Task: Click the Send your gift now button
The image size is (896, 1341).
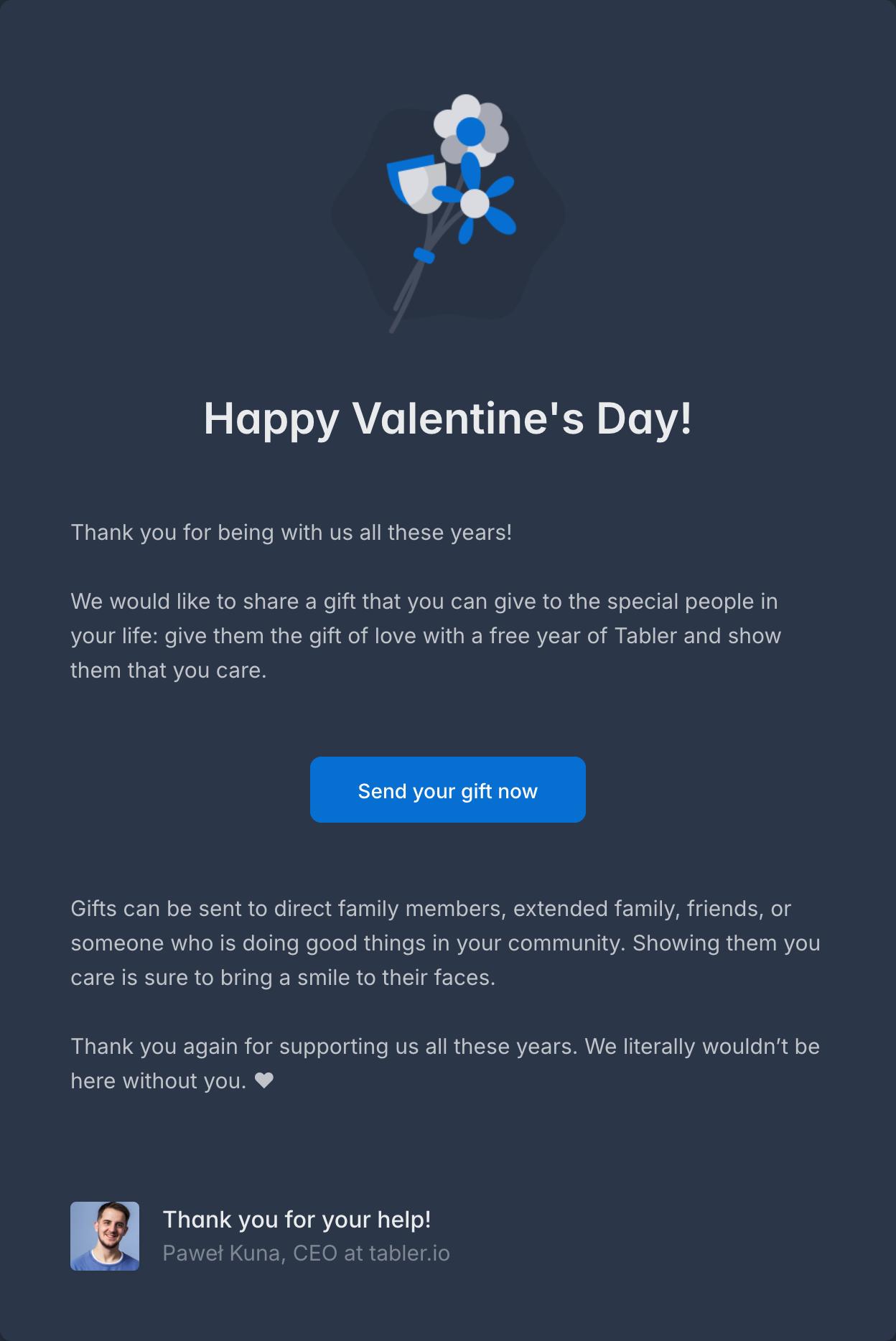Action: click(x=447, y=790)
